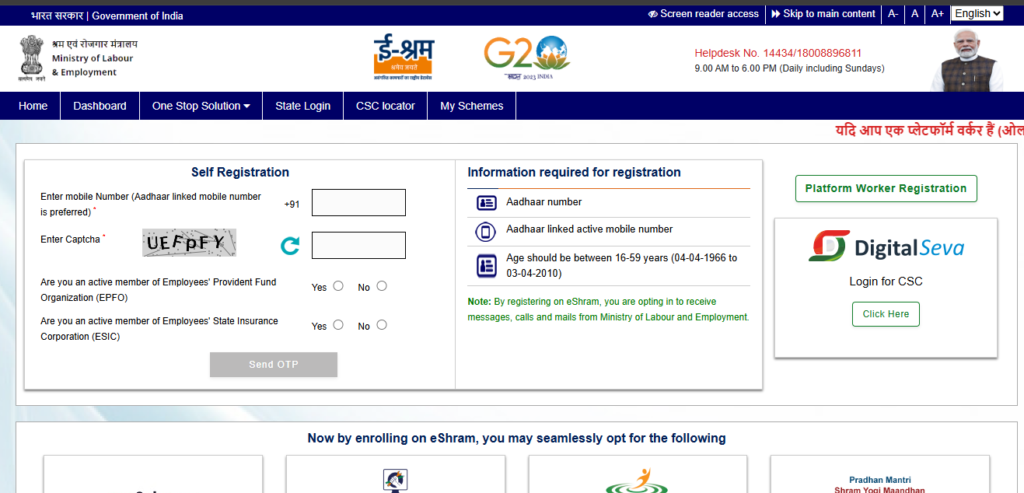Open the English language dropdown
This screenshot has width=1024, height=493.
(976, 13)
